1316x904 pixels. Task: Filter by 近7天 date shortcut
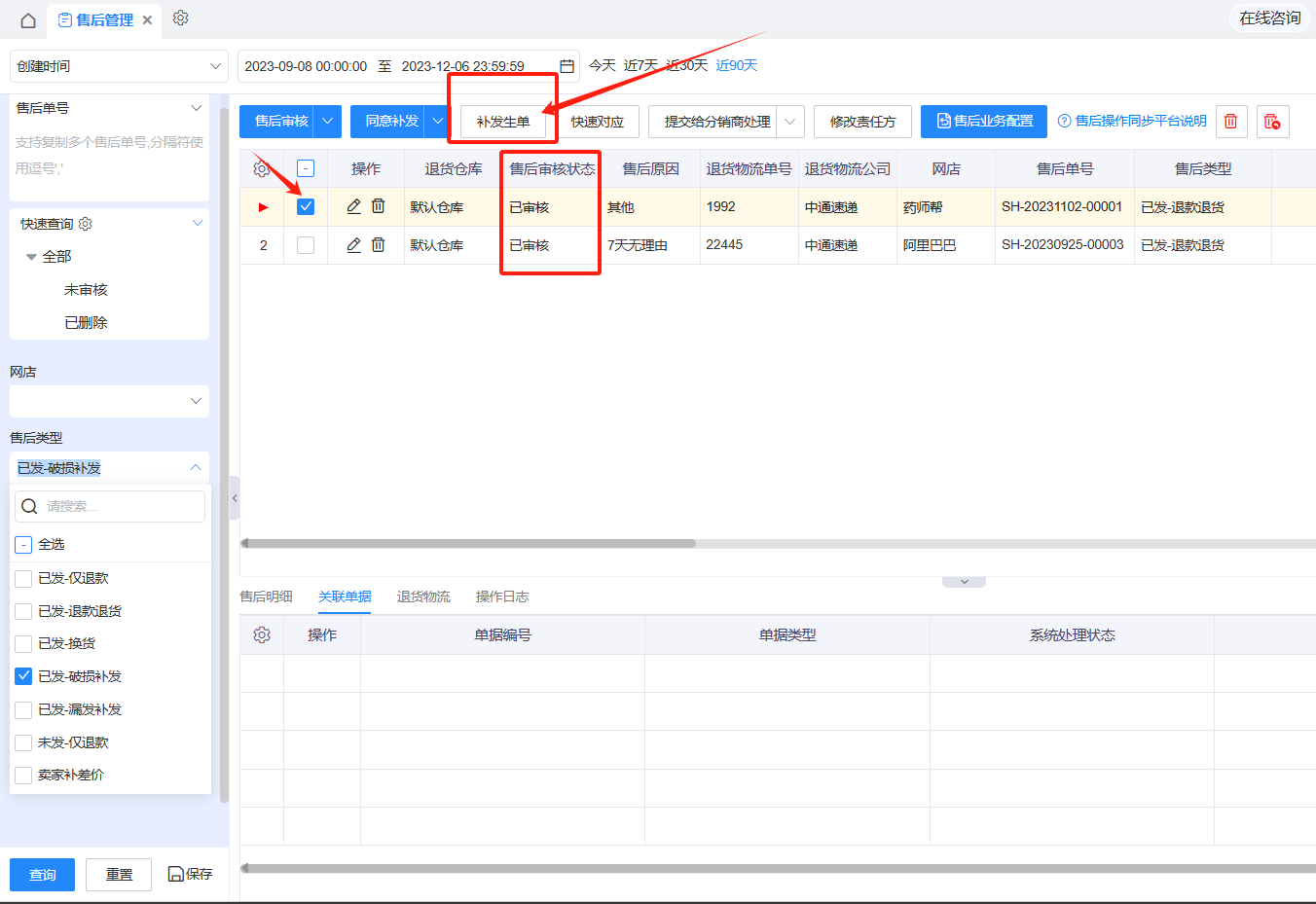click(x=640, y=65)
